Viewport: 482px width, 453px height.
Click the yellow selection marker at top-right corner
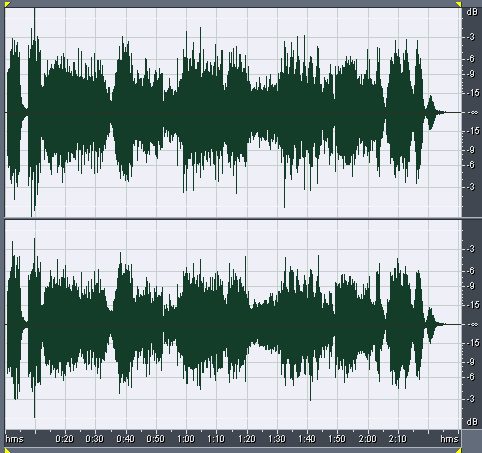pyautogui.click(x=459, y=4)
